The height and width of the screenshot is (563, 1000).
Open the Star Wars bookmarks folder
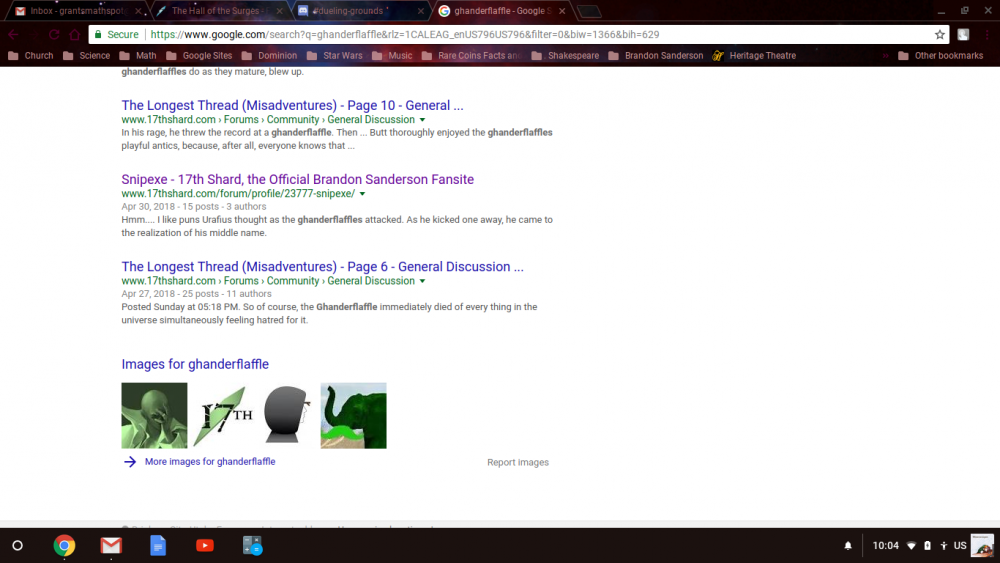[x=334, y=55]
